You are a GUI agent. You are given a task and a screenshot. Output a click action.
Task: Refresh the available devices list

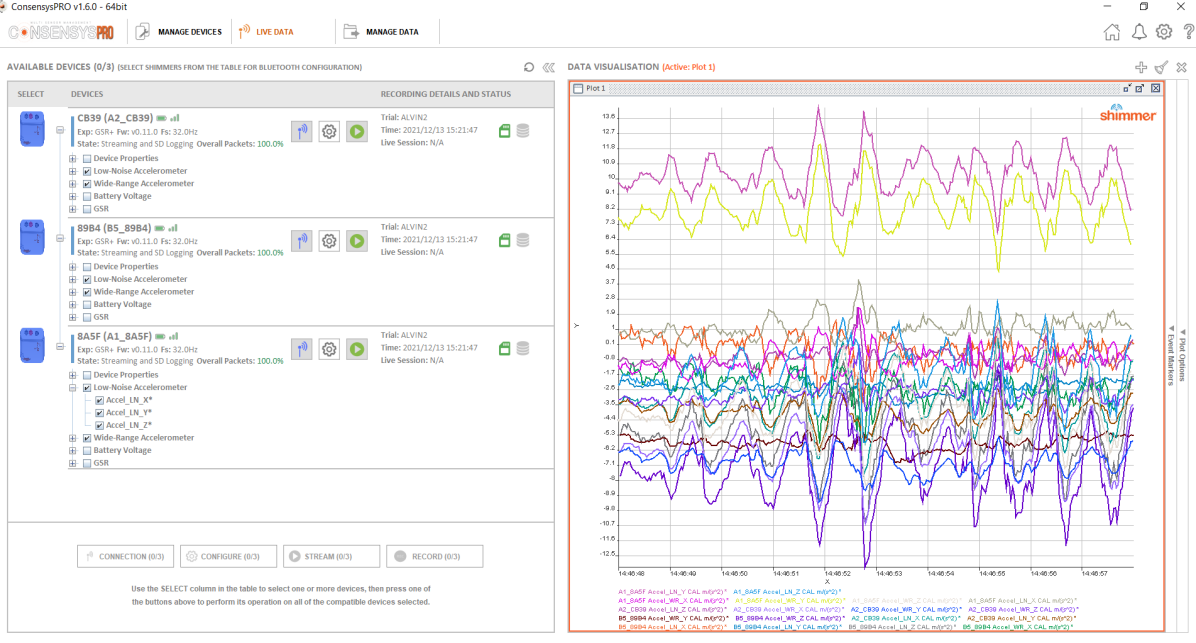[529, 67]
